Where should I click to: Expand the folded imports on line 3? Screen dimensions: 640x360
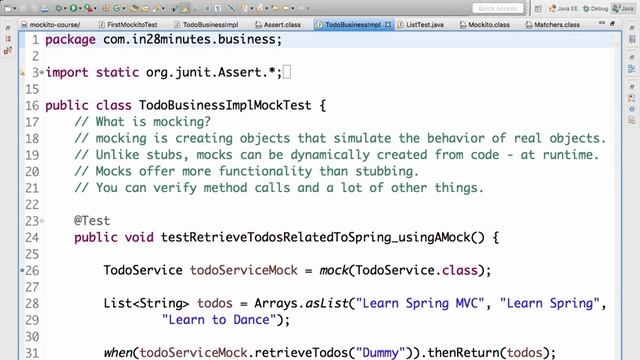tap(42, 73)
